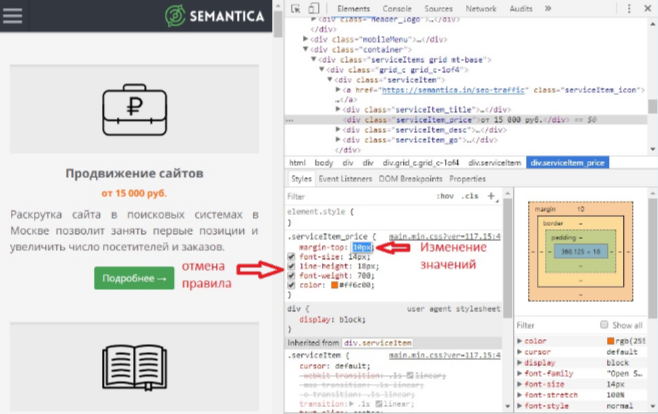Screen dimensions: 658x414
Task: Disable the line-height property checkbox
Action: tap(292, 266)
